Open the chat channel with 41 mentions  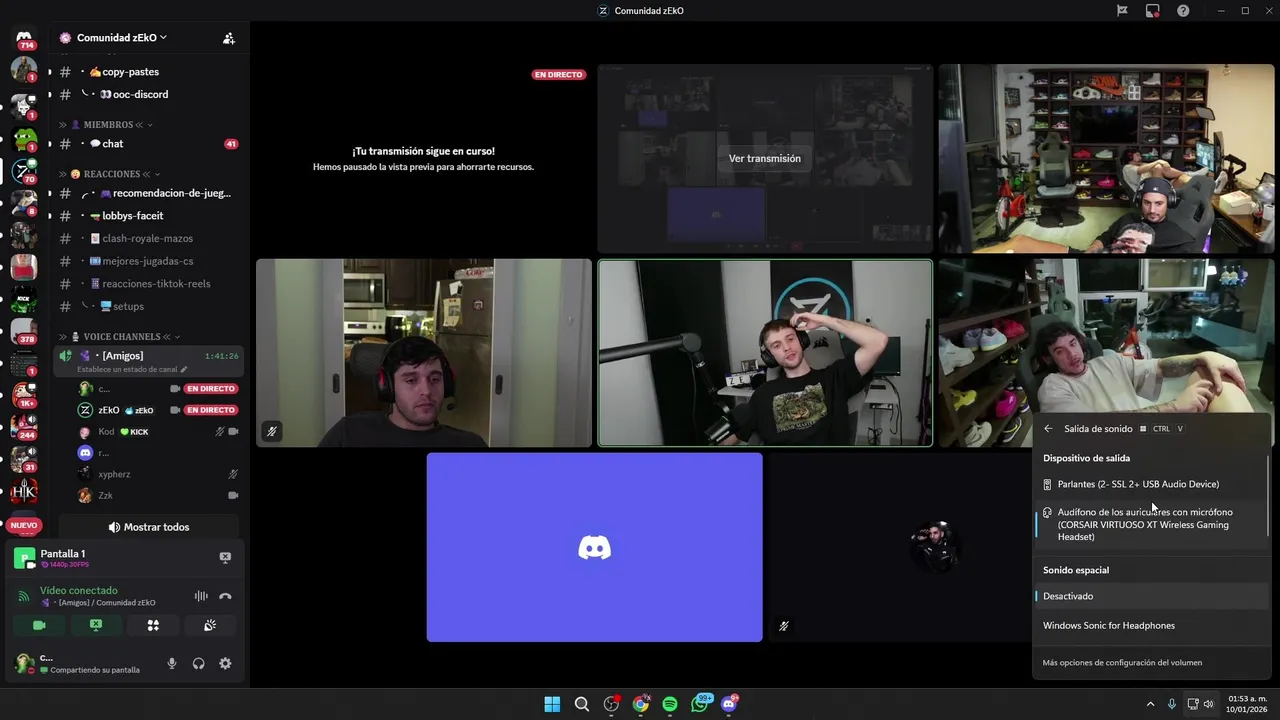coord(149,144)
